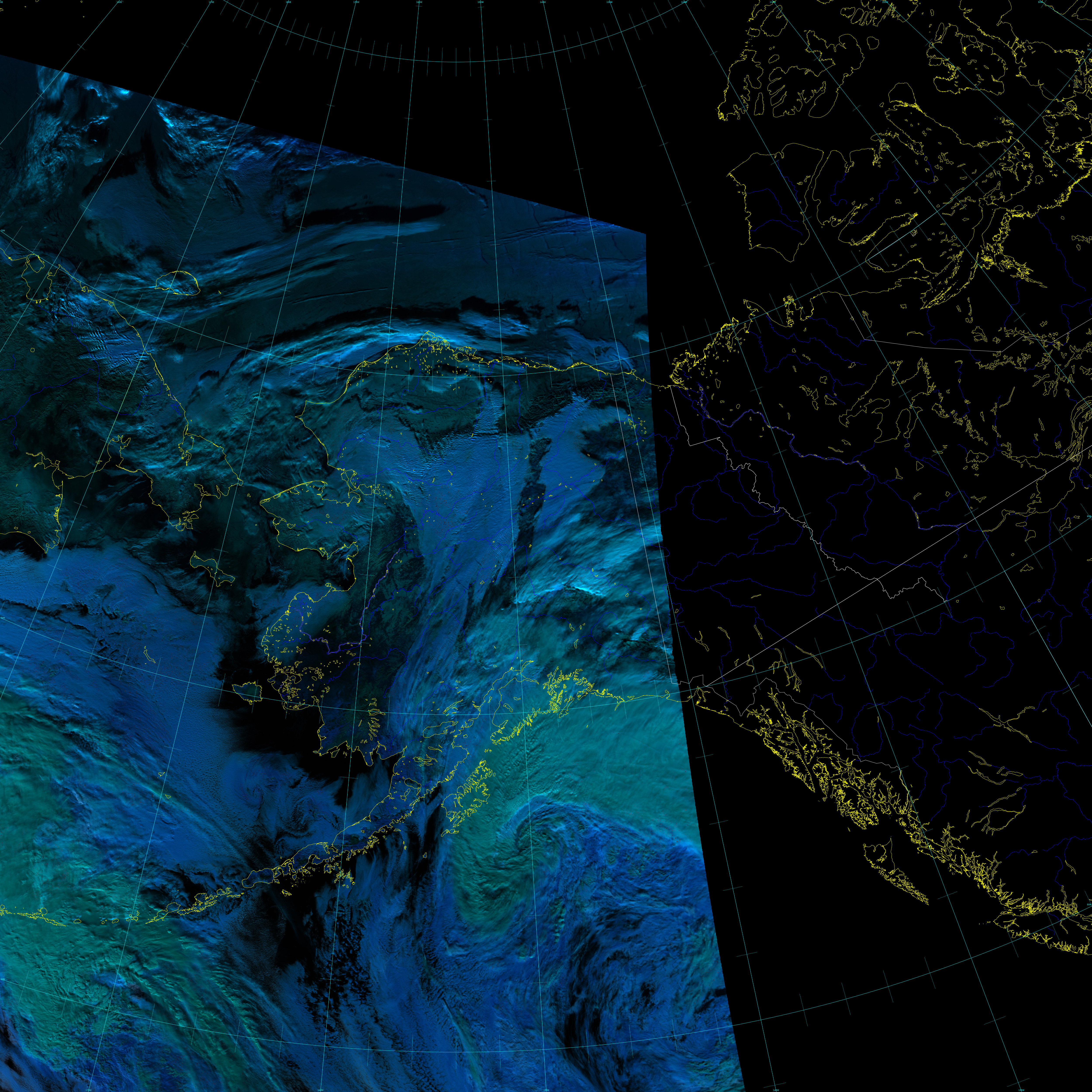The image size is (1092, 1092).
Task: Click the 120W longitude label
Action: coord(684,2)
